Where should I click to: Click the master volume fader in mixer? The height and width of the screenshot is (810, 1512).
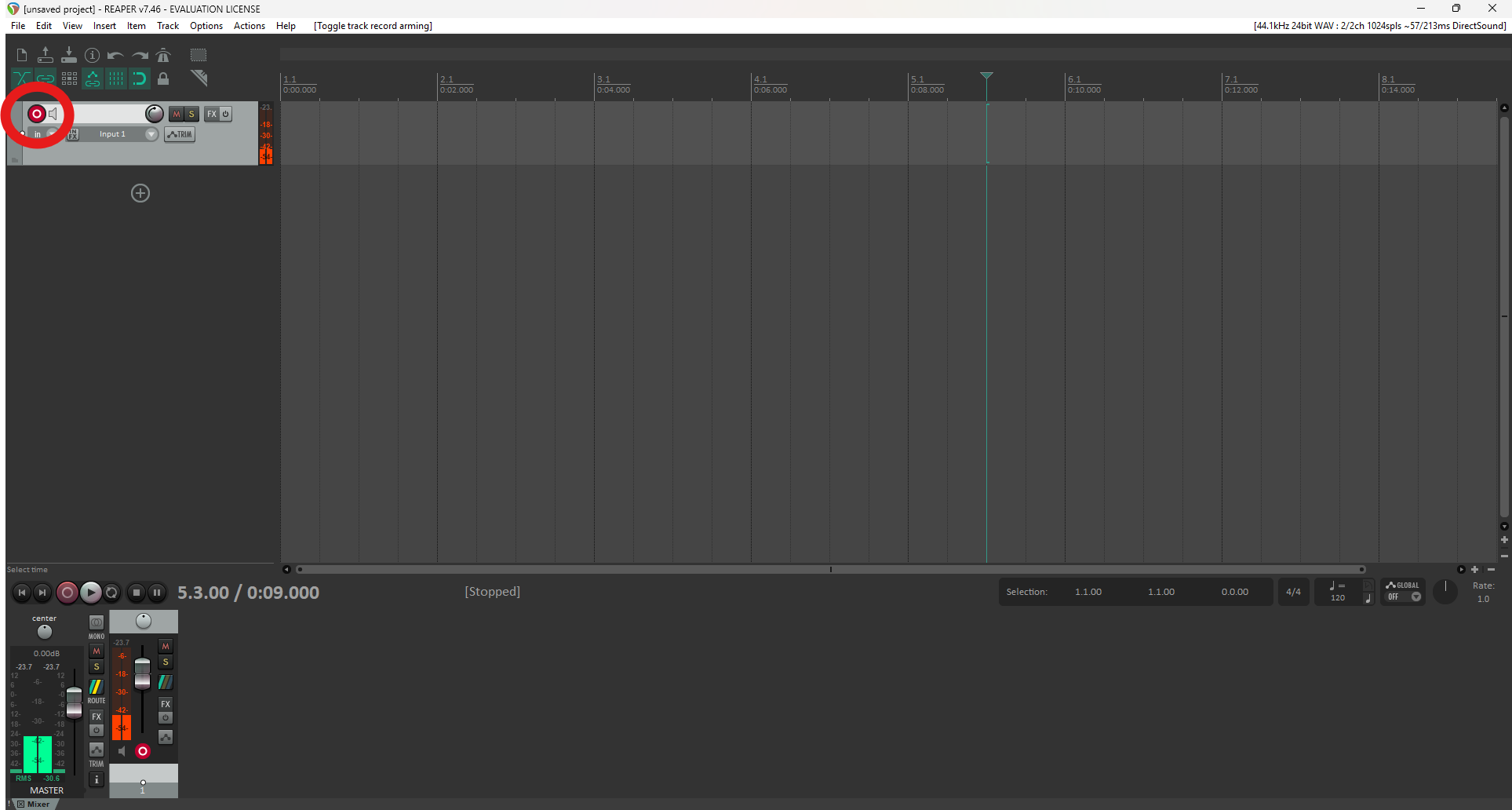point(74,701)
